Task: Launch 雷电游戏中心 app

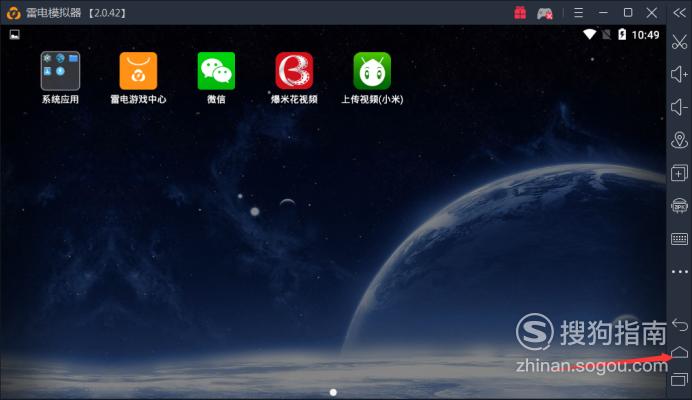Action: (x=138, y=71)
